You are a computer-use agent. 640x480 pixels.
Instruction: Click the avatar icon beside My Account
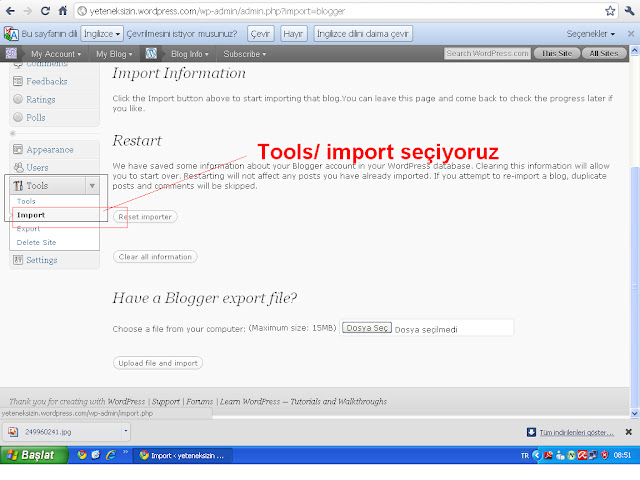11,53
